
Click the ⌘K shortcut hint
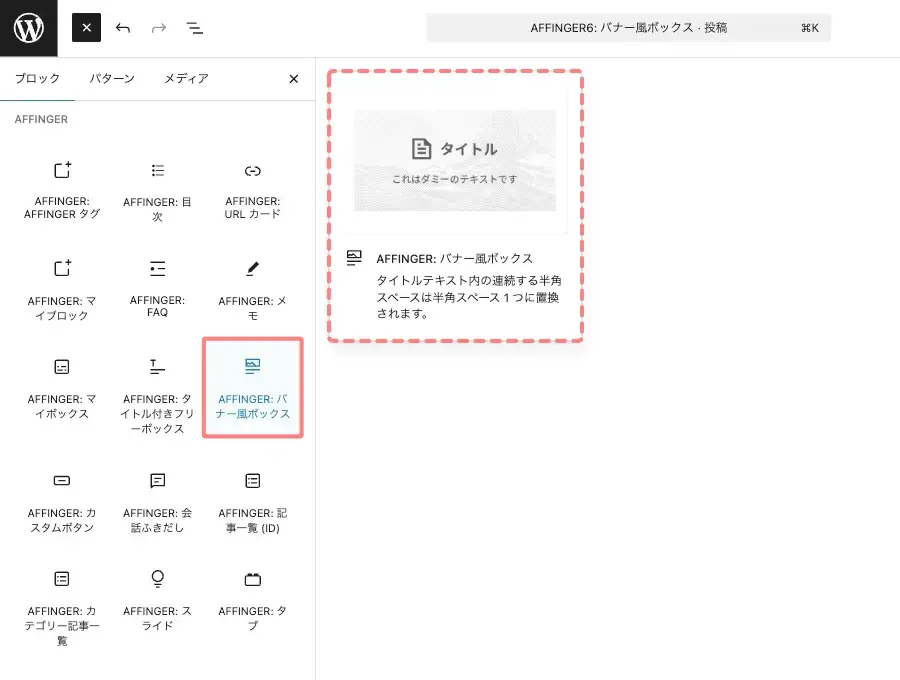coord(810,28)
